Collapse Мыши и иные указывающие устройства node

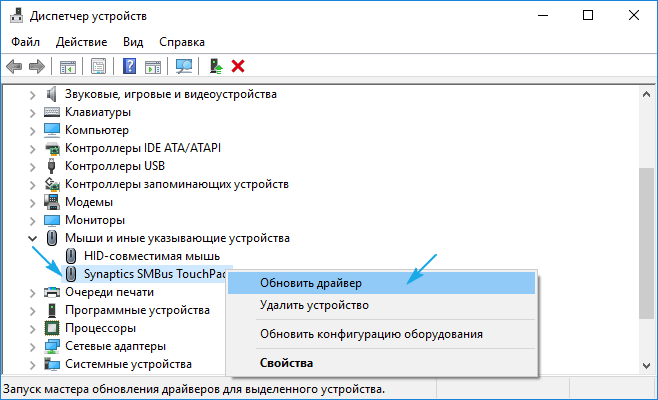click(x=32, y=239)
